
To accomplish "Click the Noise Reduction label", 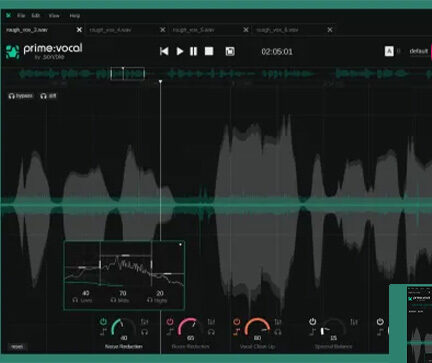I will pos(124,347).
